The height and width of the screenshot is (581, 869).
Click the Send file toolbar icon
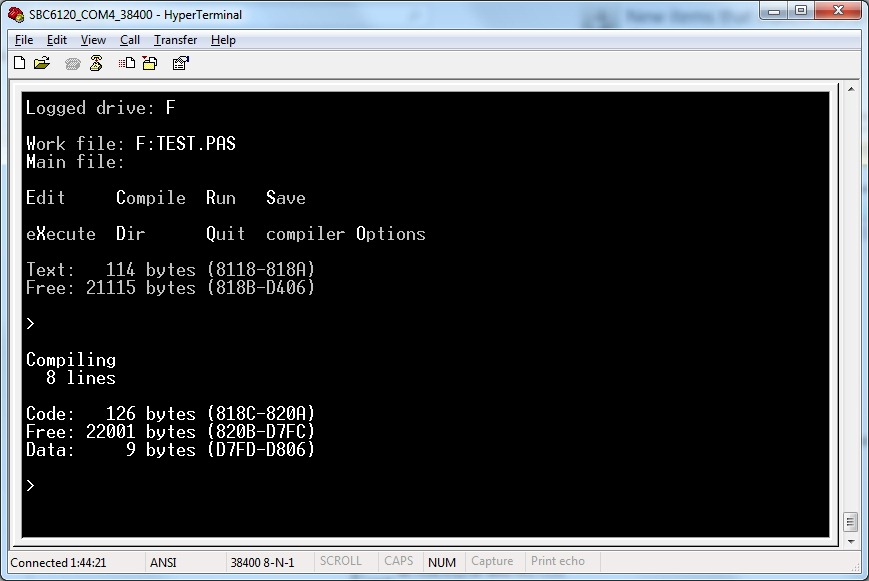tap(127, 63)
